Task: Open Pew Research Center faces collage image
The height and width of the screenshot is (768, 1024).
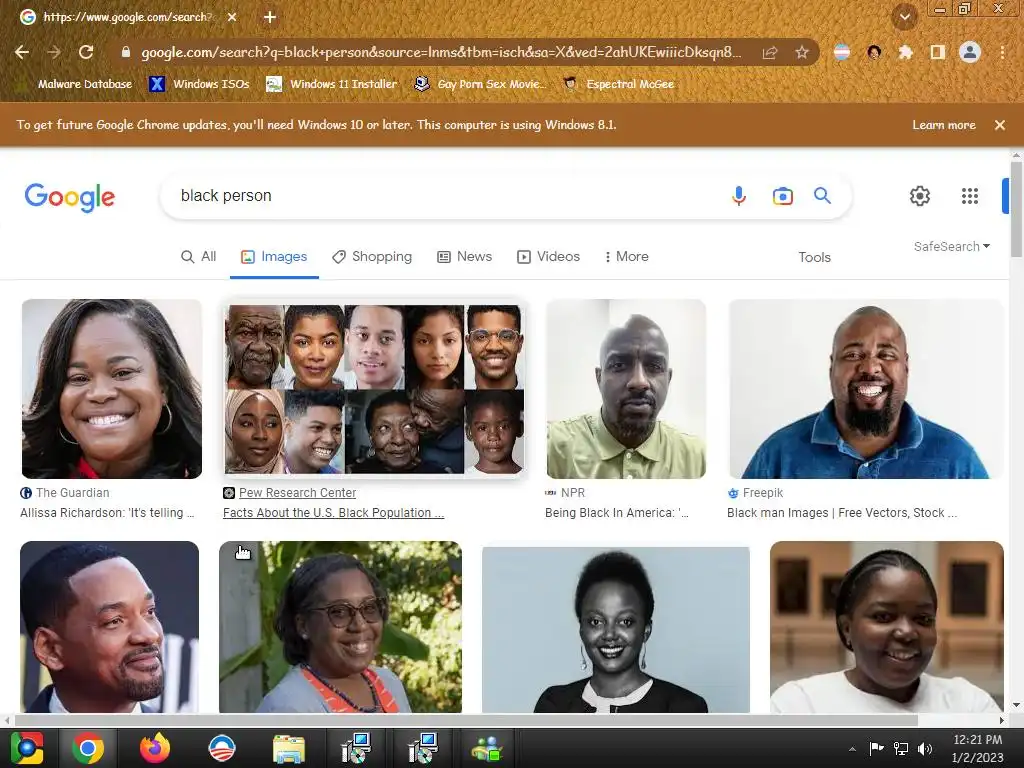Action: click(x=374, y=389)
